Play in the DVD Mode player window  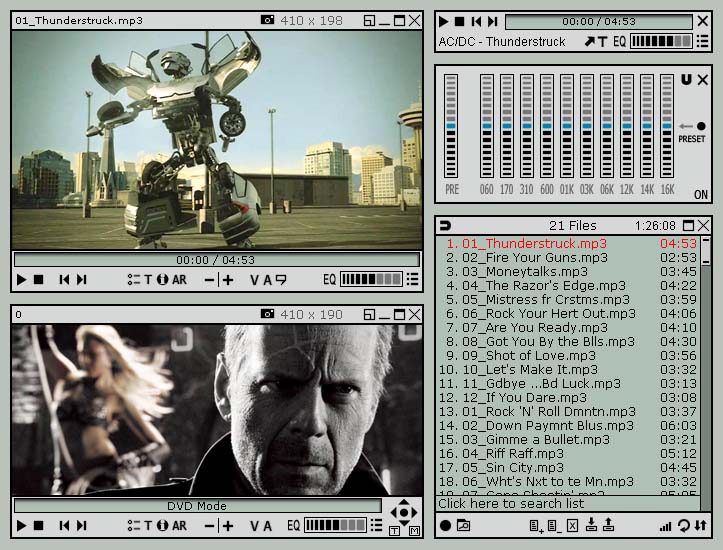pos(21,526)
